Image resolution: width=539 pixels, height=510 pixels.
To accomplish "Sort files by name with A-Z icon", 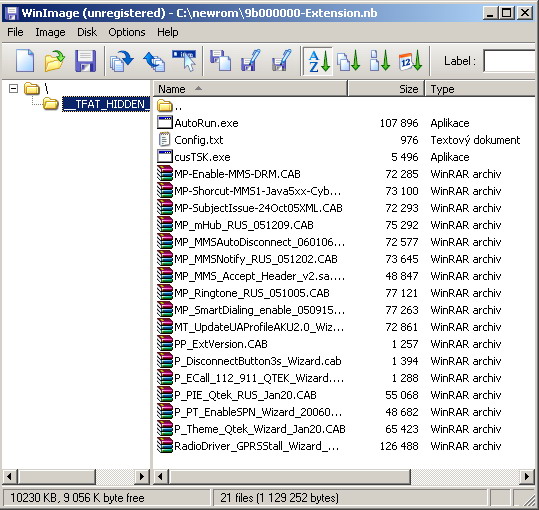I will click(318, 61).
